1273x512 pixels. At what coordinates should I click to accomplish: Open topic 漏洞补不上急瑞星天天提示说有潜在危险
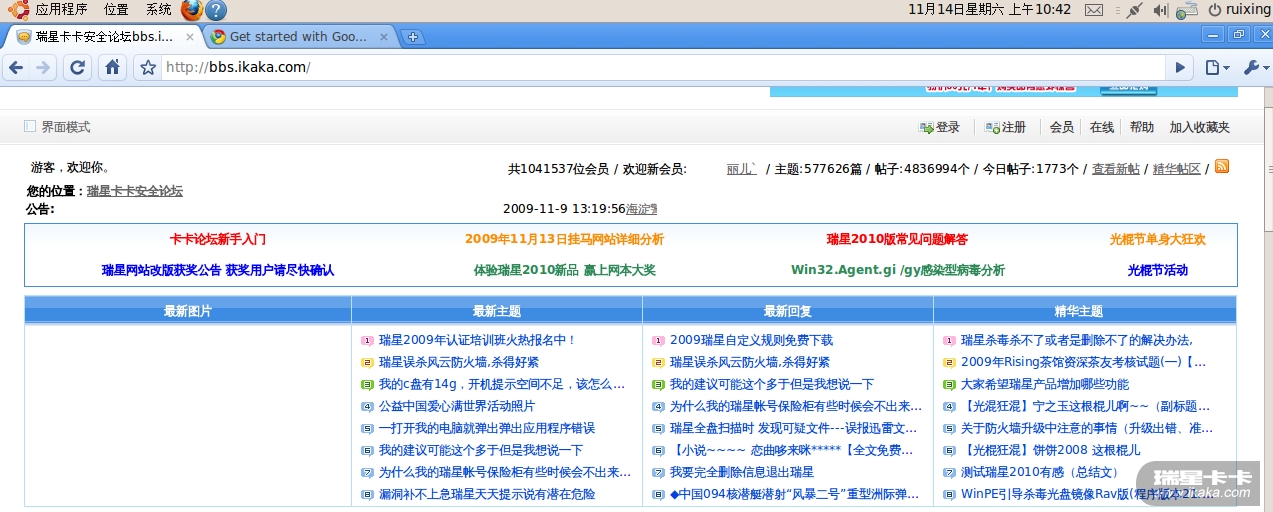486,494
